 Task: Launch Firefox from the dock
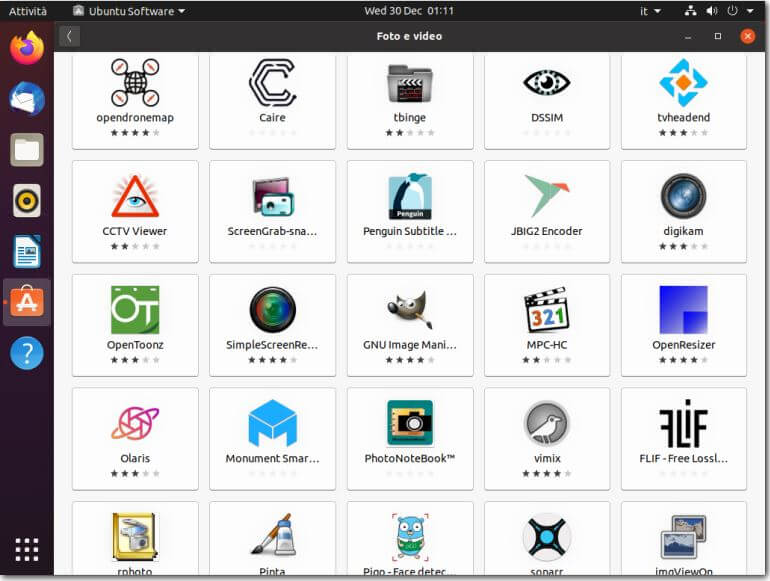pyautogui.click(x=27, y=48)
